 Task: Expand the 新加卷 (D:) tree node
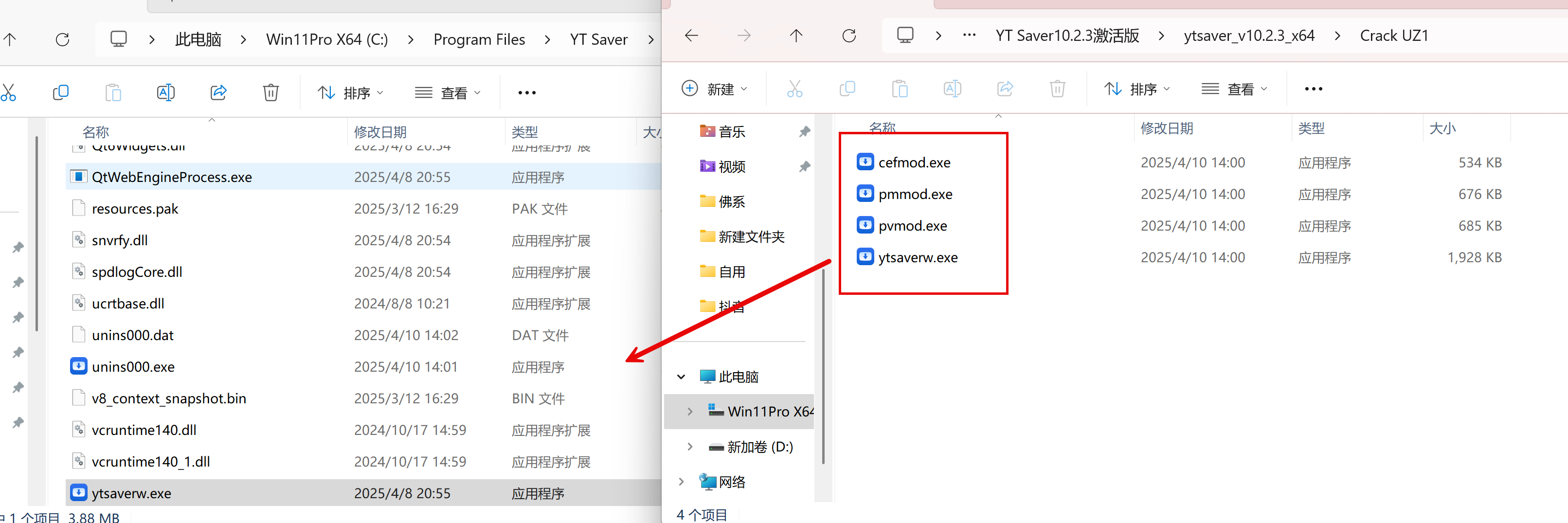(x=690, y=447)
